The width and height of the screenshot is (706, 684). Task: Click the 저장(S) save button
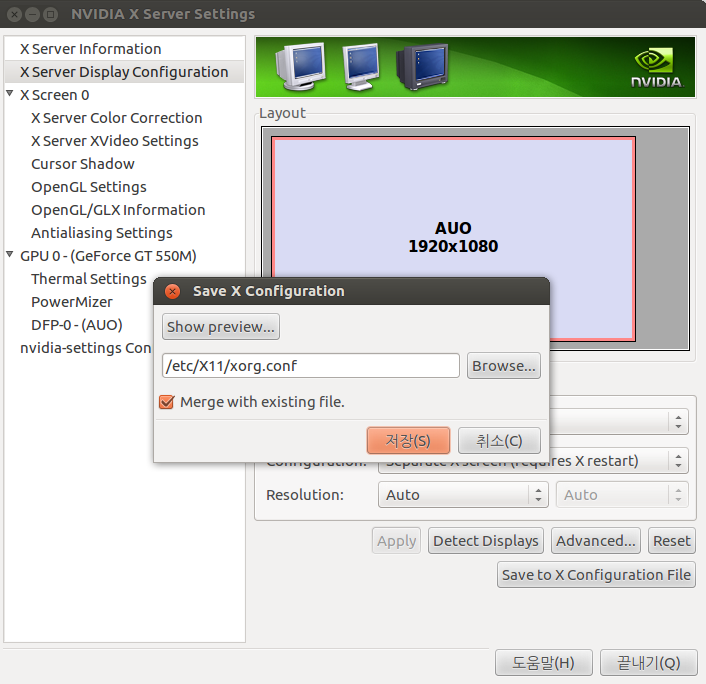(x=408, y=440)
